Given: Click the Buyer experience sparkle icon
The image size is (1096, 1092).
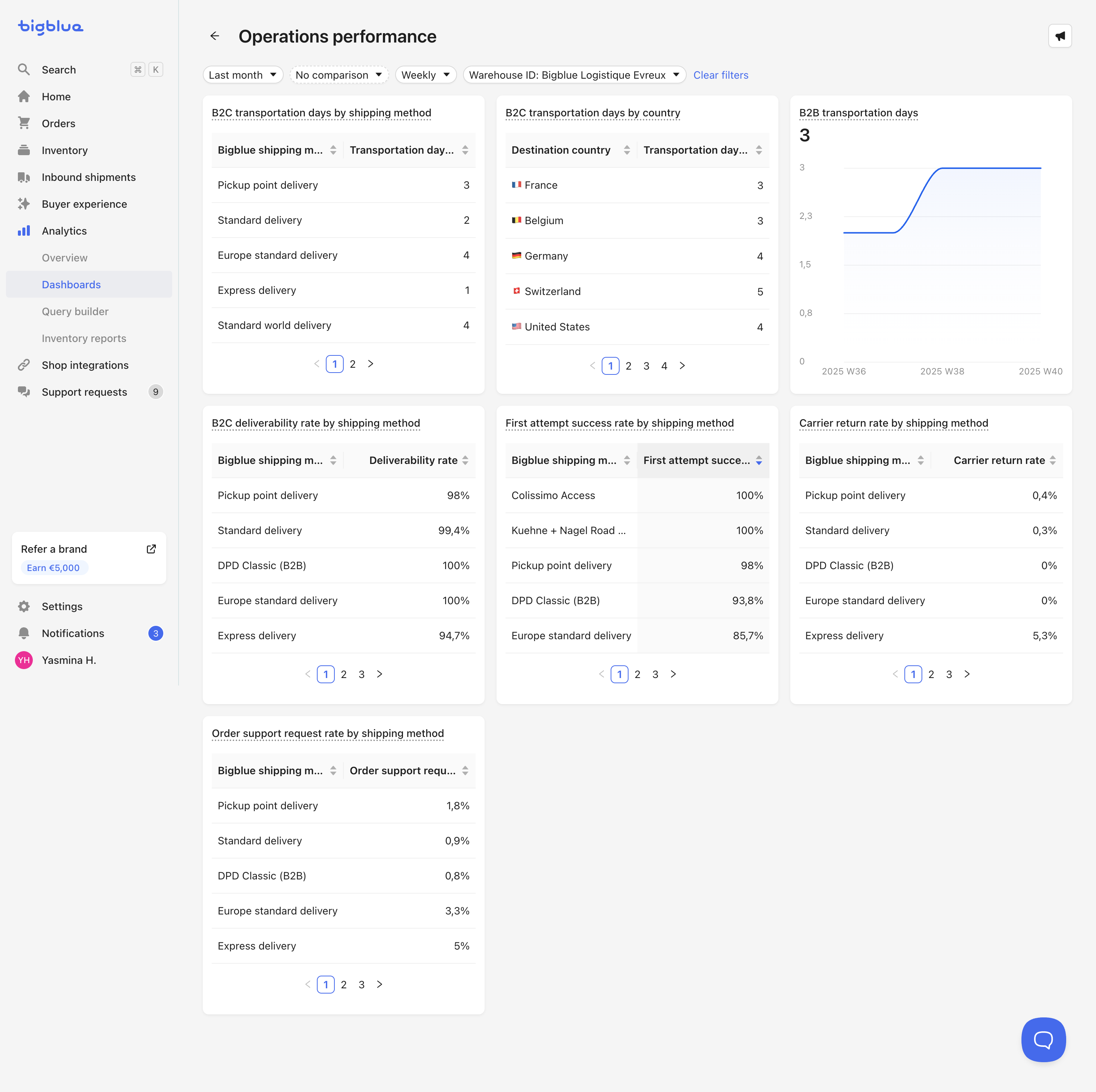Looking at the screenshot, I should (24, 204).
